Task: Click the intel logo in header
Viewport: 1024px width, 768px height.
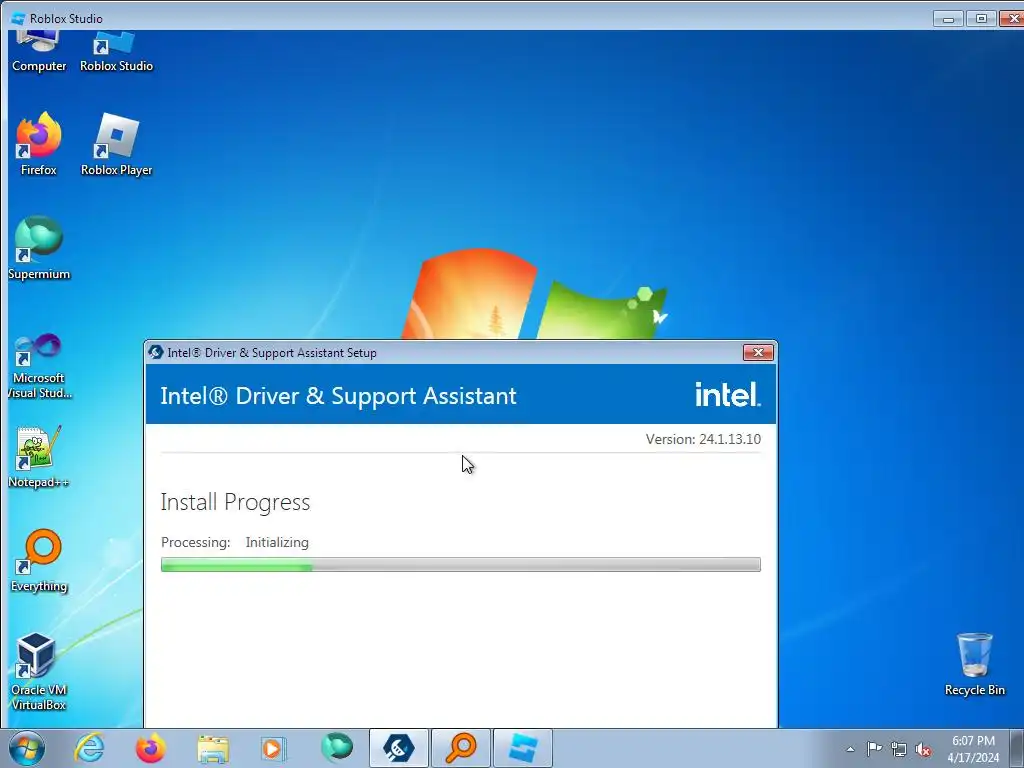Action: pos(728,394)
